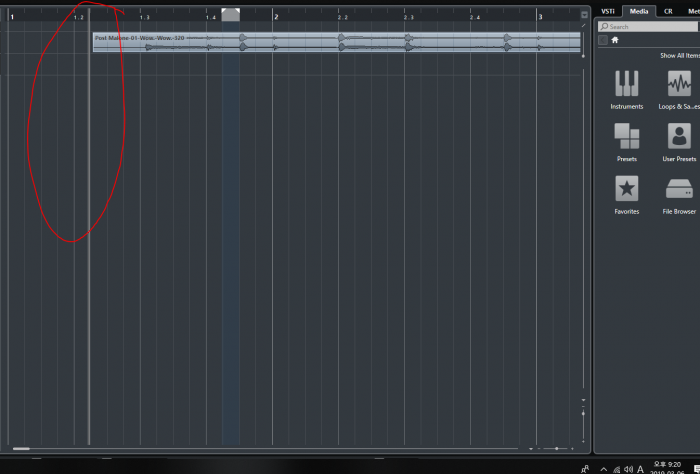
Task: Open the vertical zoom presets dropdown
Action: click(x=583, y=400)
